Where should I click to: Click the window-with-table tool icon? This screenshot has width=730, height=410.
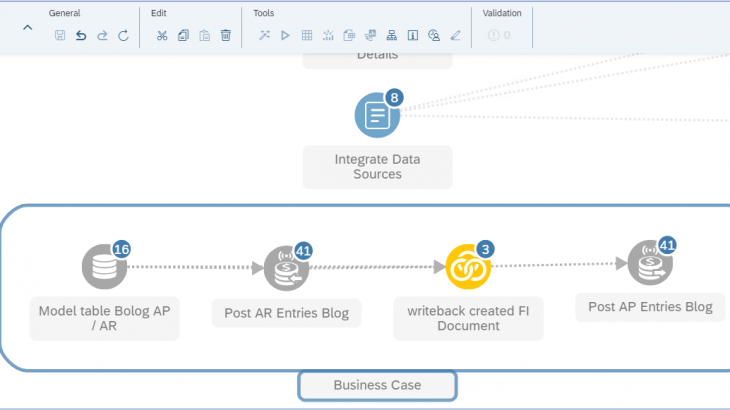coord(349,35)
